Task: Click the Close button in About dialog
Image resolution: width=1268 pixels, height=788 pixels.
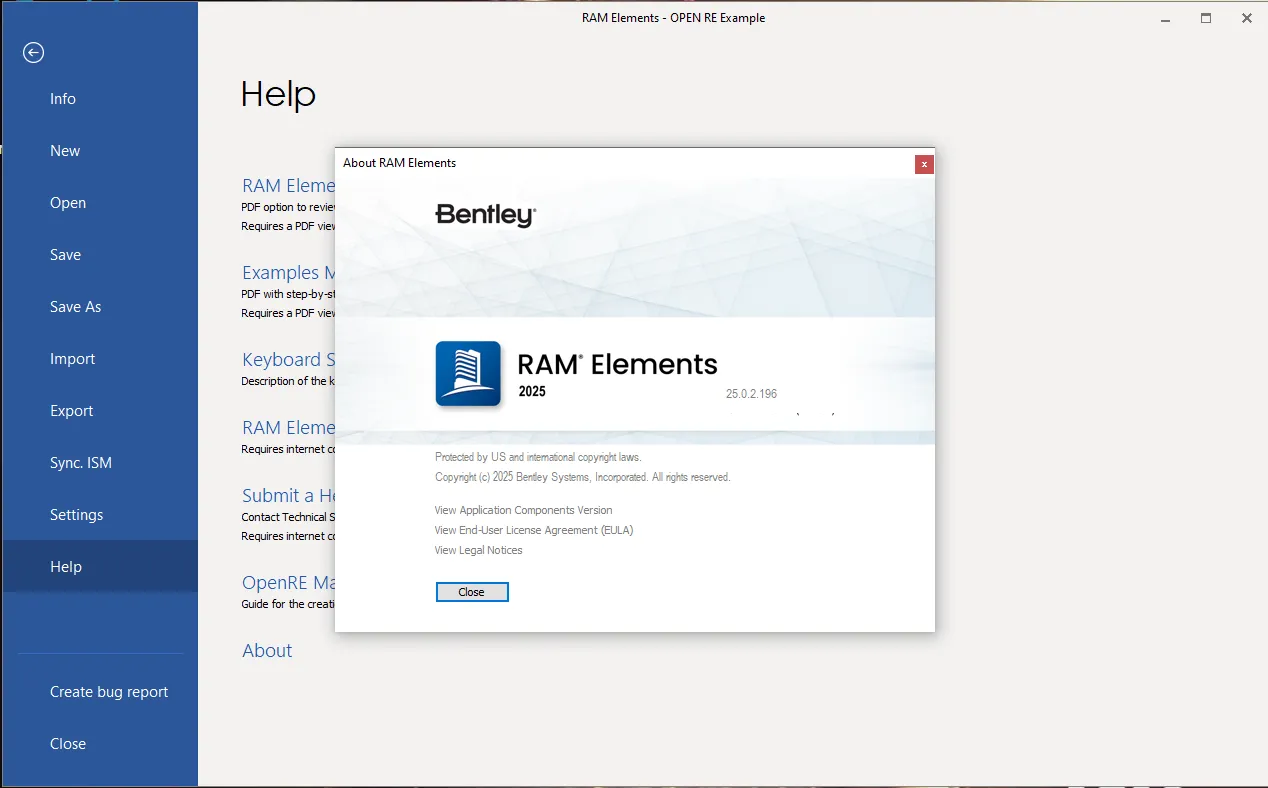Action: coord(472,592)
